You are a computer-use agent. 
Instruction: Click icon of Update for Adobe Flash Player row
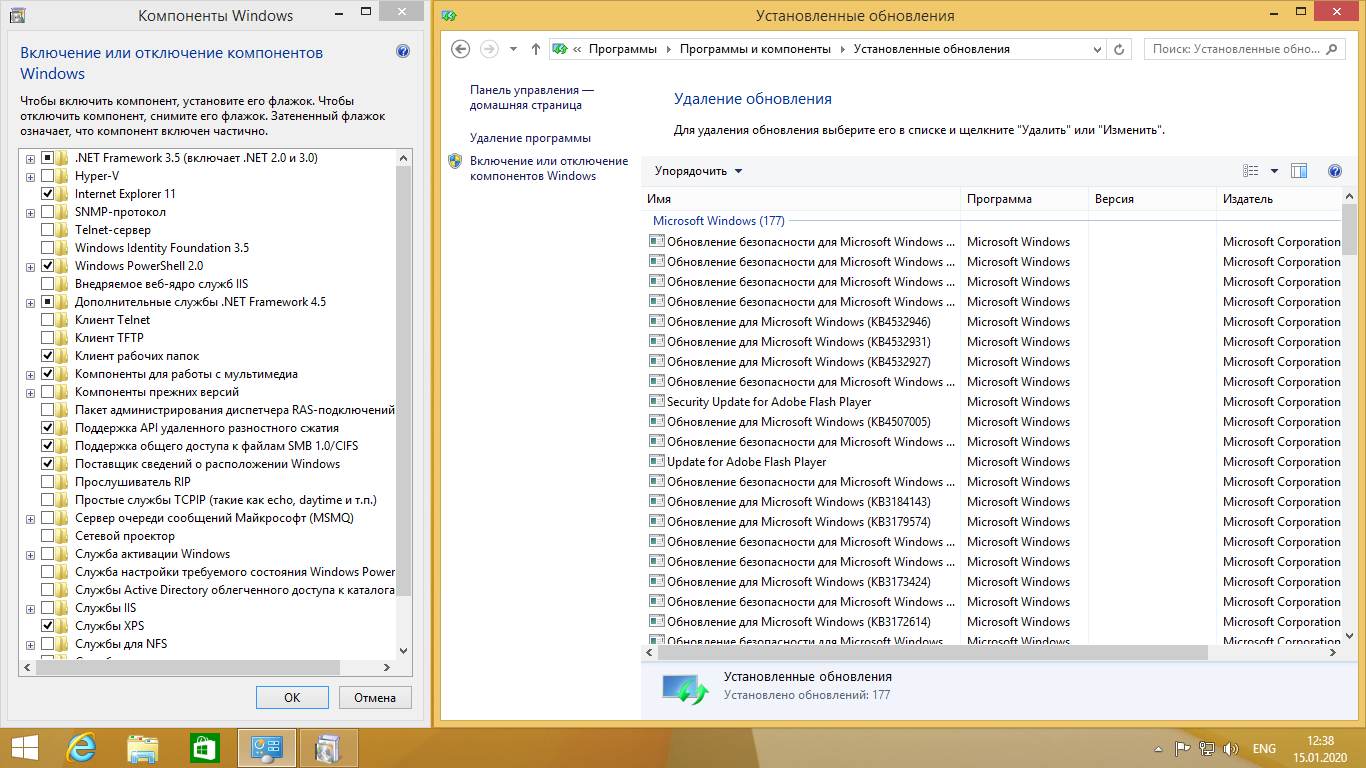(x=657, y=461)
